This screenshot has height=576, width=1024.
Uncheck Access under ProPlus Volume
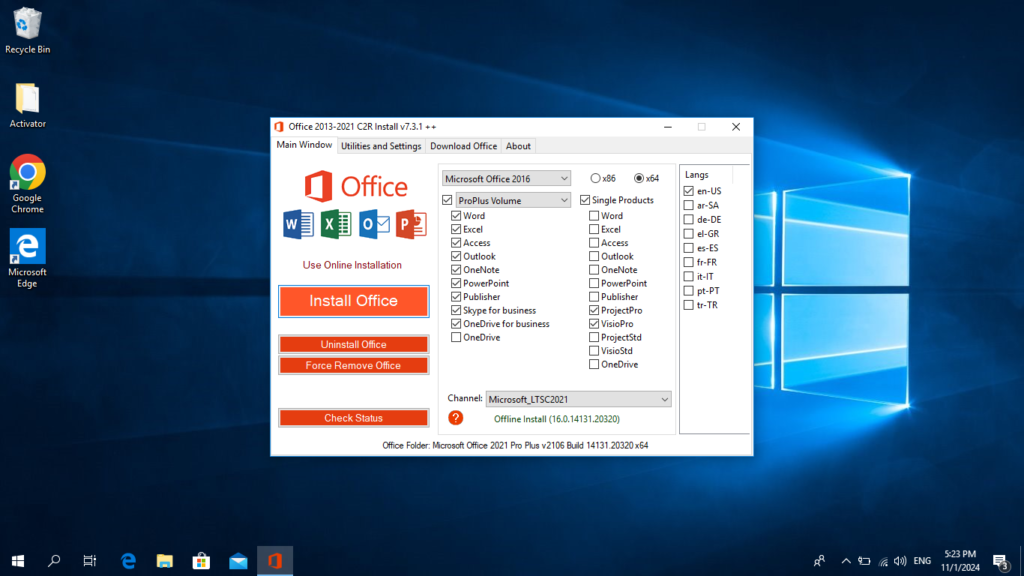[456, 243]
